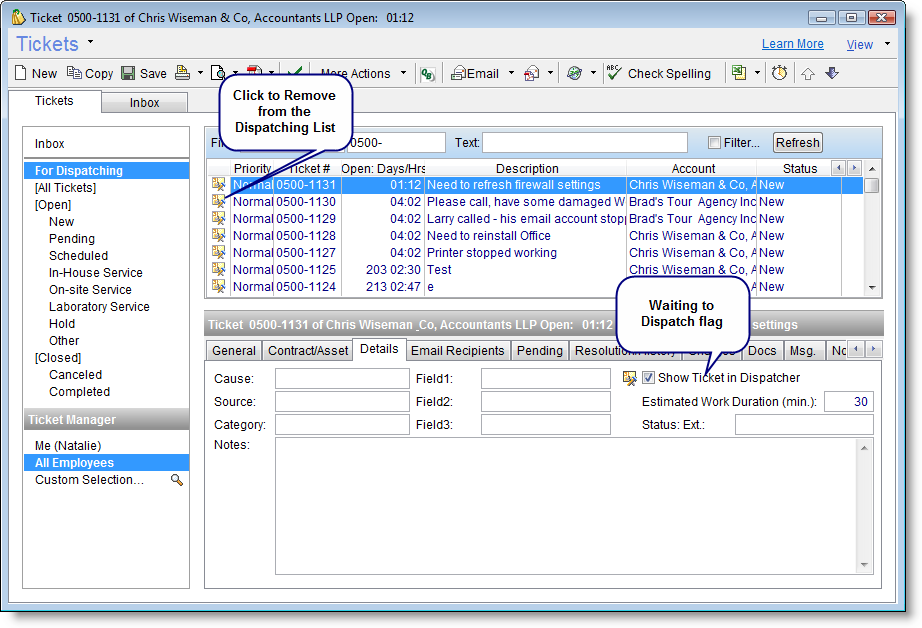This screenshot has width=922, height=628.
Task: Click the timer clock icon in toolbar
Action: [779, 73]
